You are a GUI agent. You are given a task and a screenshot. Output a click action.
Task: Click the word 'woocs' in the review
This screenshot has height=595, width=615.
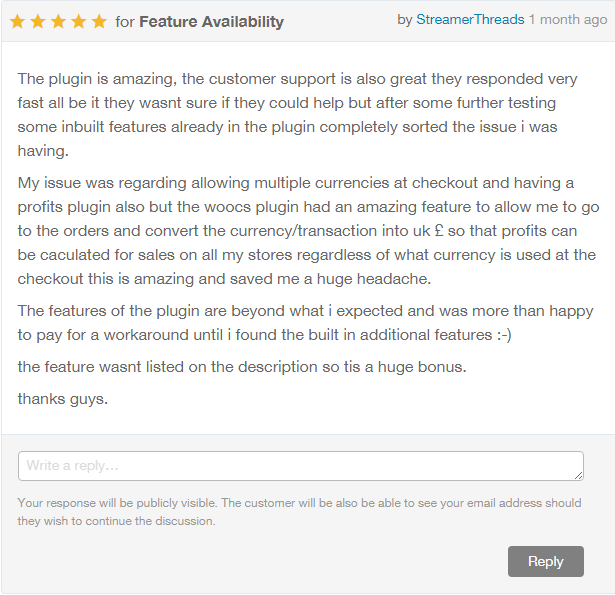pyautogui.click(x=227, y=207)
